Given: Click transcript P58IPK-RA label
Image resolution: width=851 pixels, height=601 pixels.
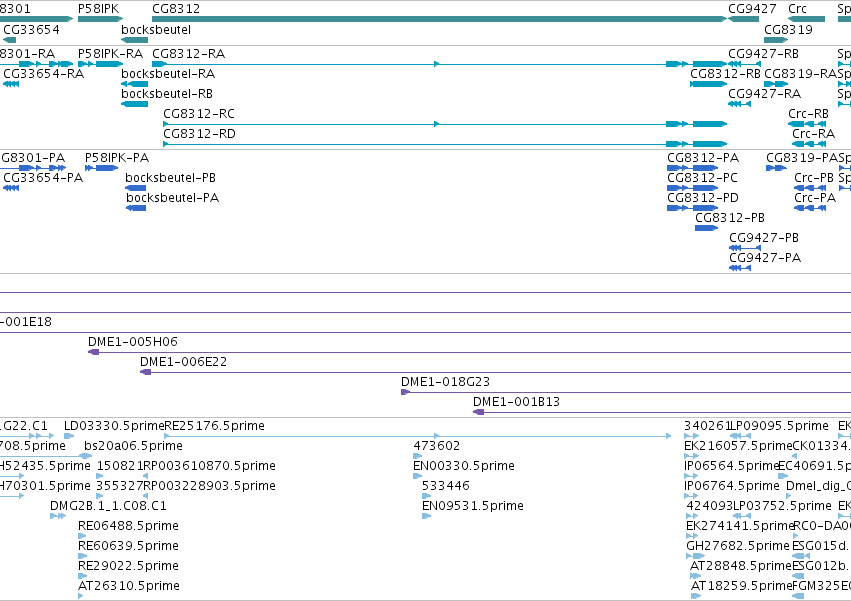Looking at the screenshot, I should coord(110,54).
